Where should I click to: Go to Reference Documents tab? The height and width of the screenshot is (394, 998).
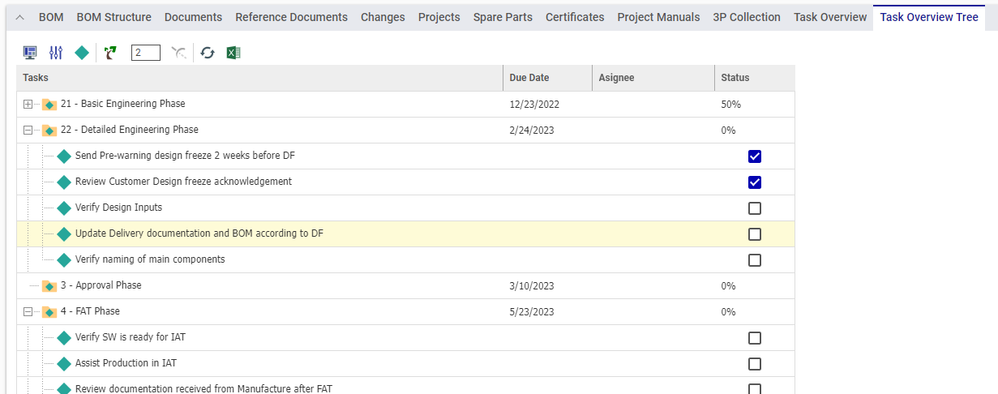[292, 17]
